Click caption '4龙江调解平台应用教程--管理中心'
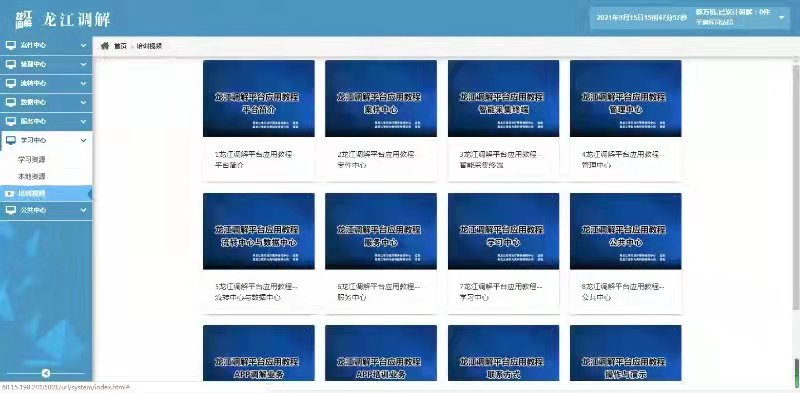 pos(623,160)
